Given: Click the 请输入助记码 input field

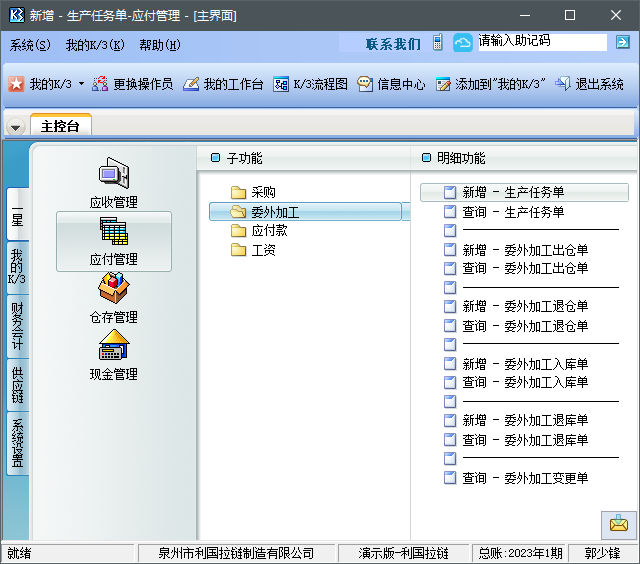Looking at the screenshot, I should (541, 42).
